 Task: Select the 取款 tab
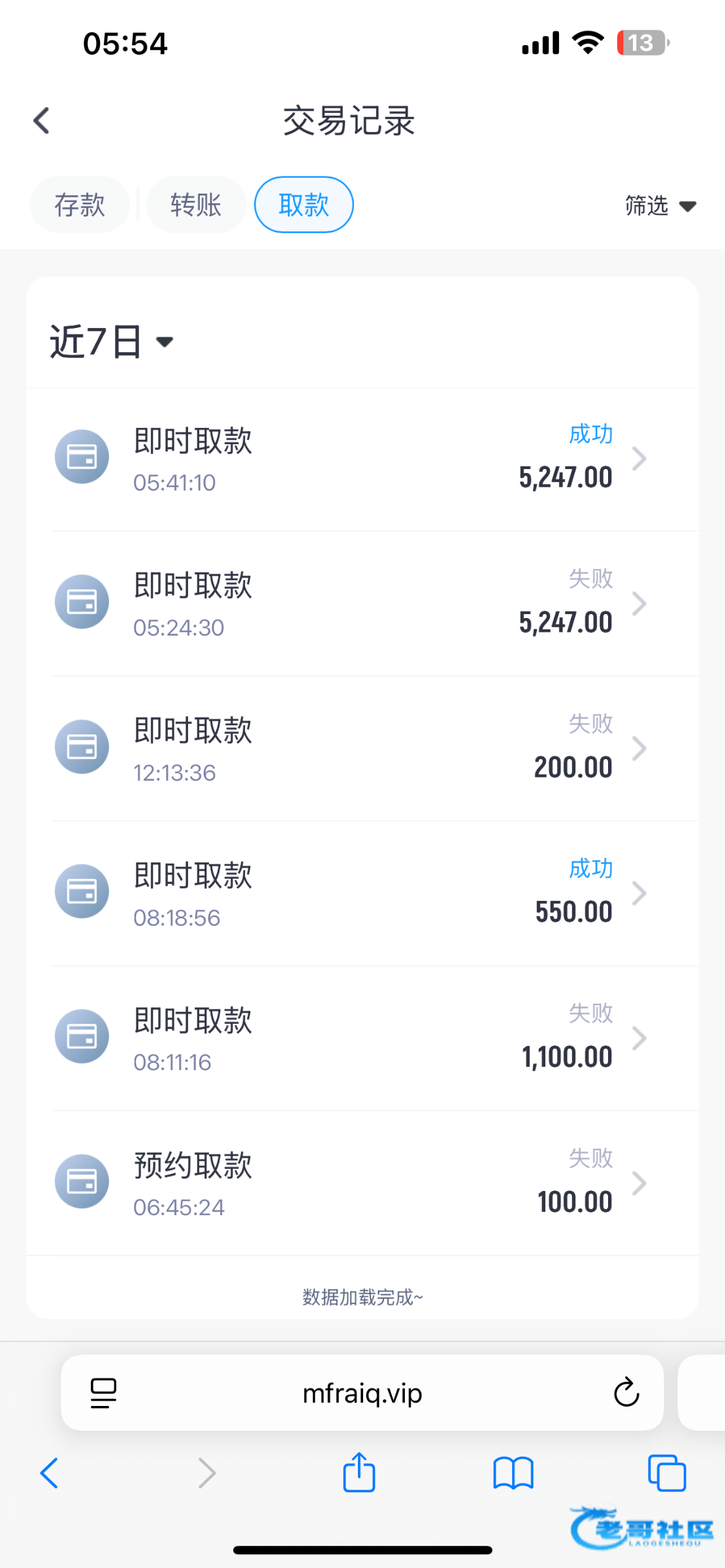pyautogui.click(x=304, y=205)
